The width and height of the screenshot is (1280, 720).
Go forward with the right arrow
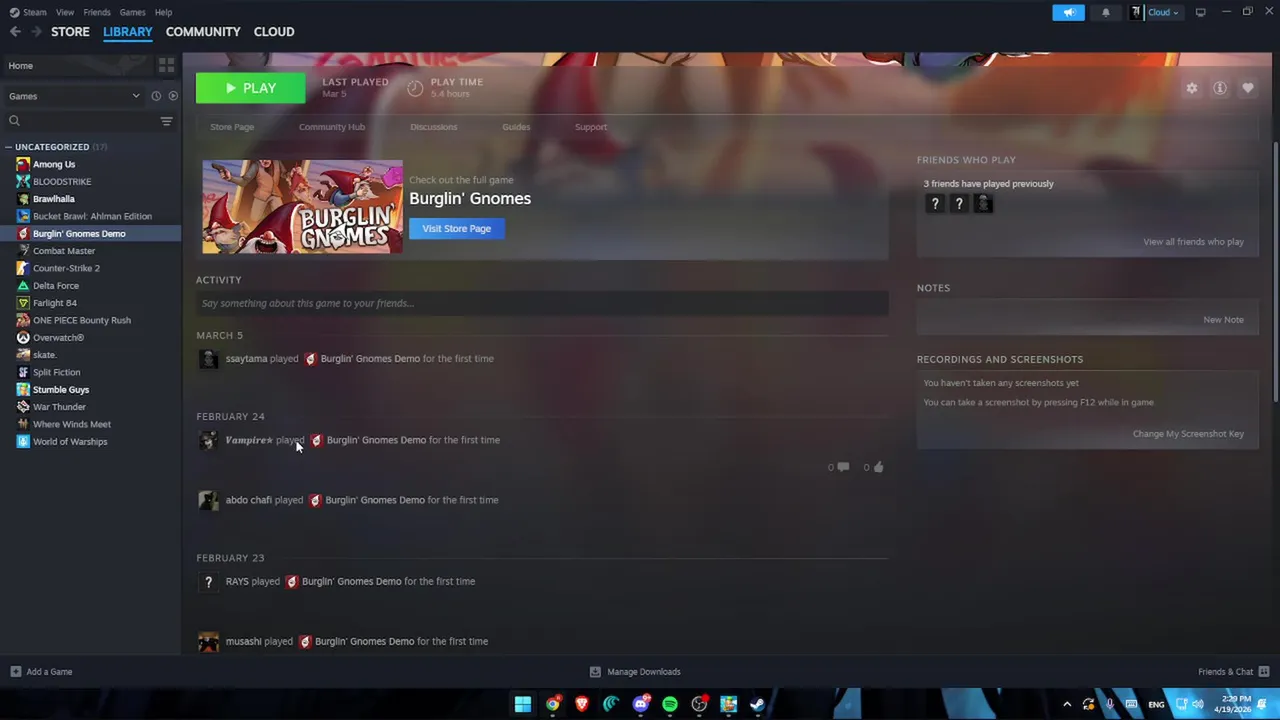tap(36, 32)
